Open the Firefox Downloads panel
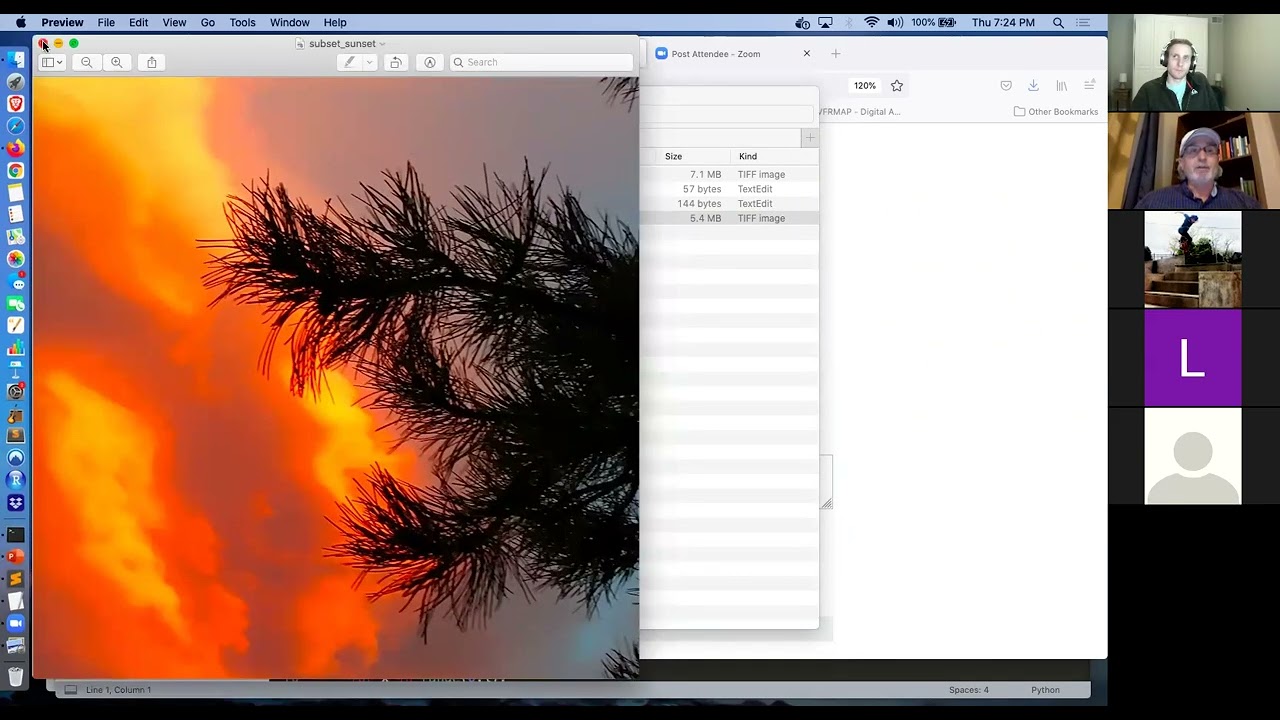Screen dimensions: 1280x720 1033,86
